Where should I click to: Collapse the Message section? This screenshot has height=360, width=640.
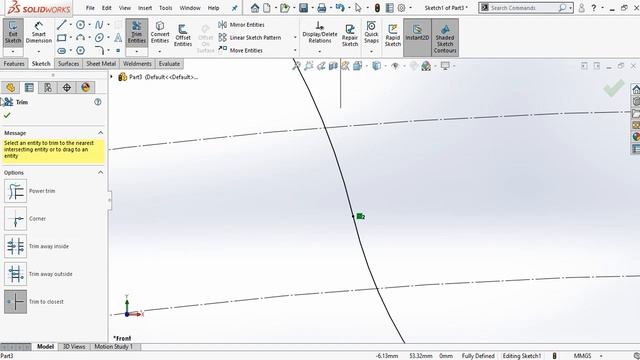tap(100, 133)
